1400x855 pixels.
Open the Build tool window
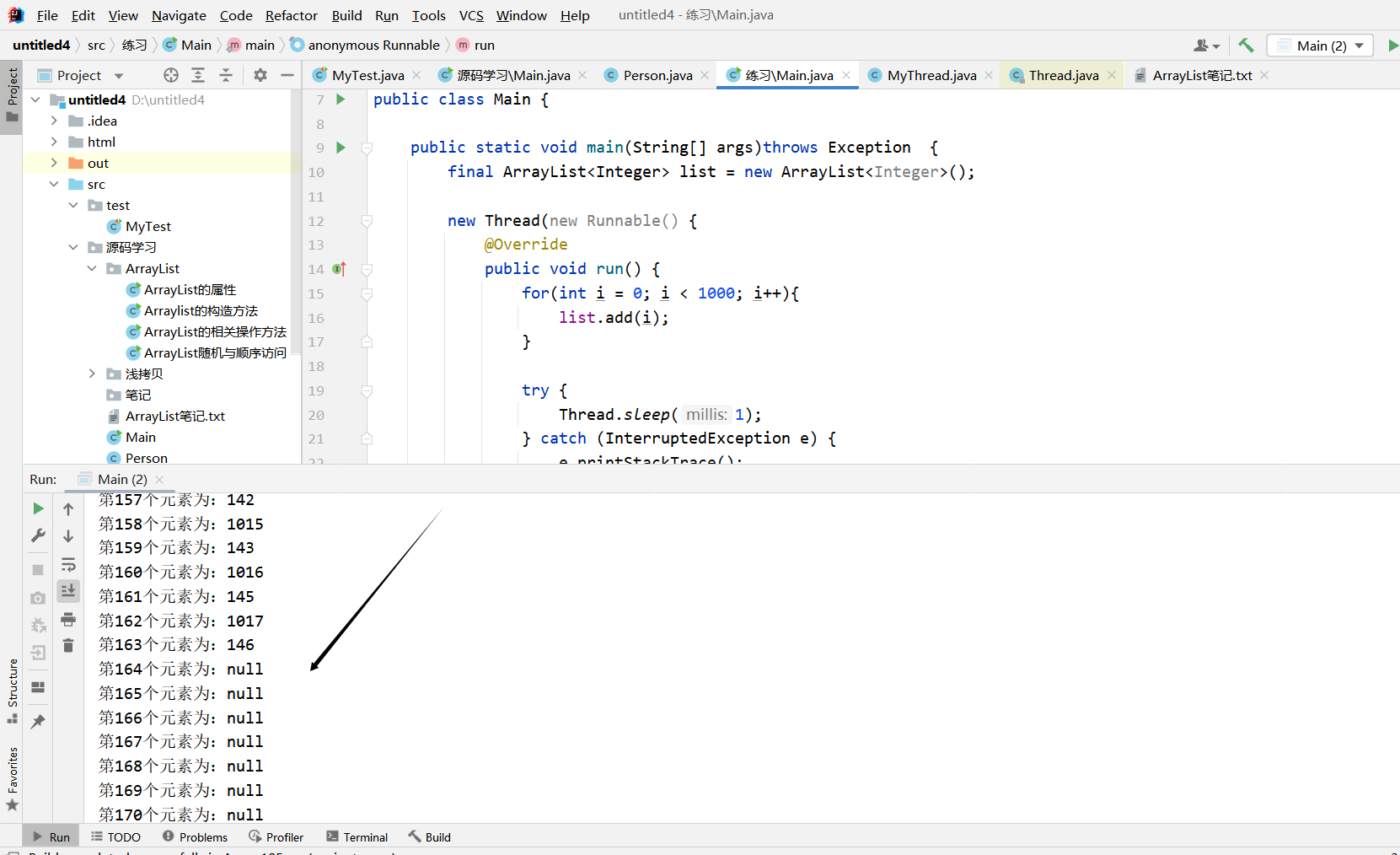pos(430,836)
